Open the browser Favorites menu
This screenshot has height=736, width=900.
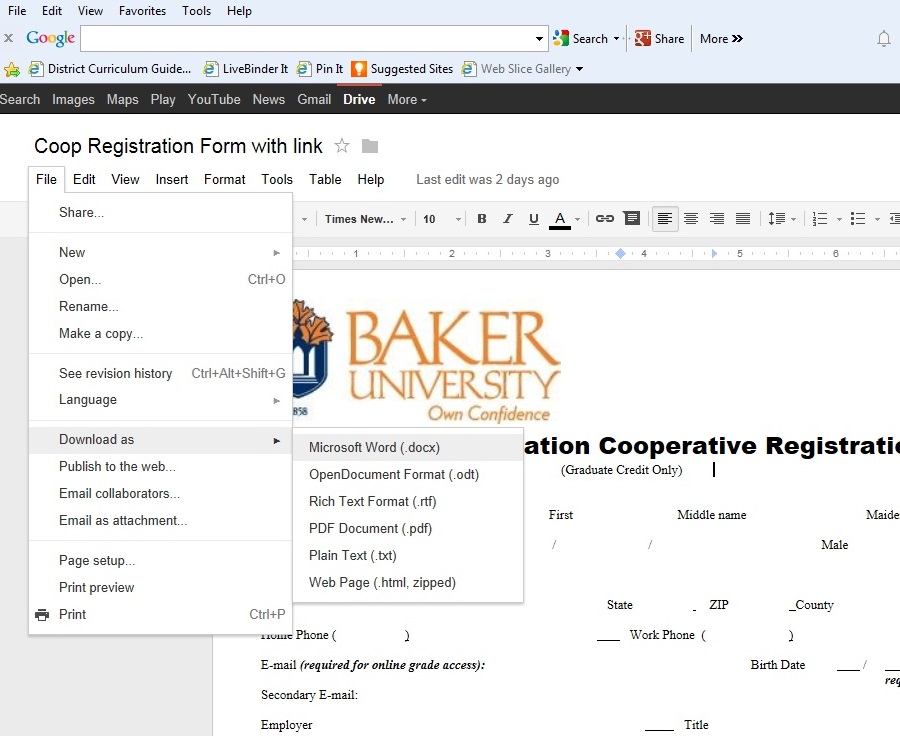tap(142, 11)
